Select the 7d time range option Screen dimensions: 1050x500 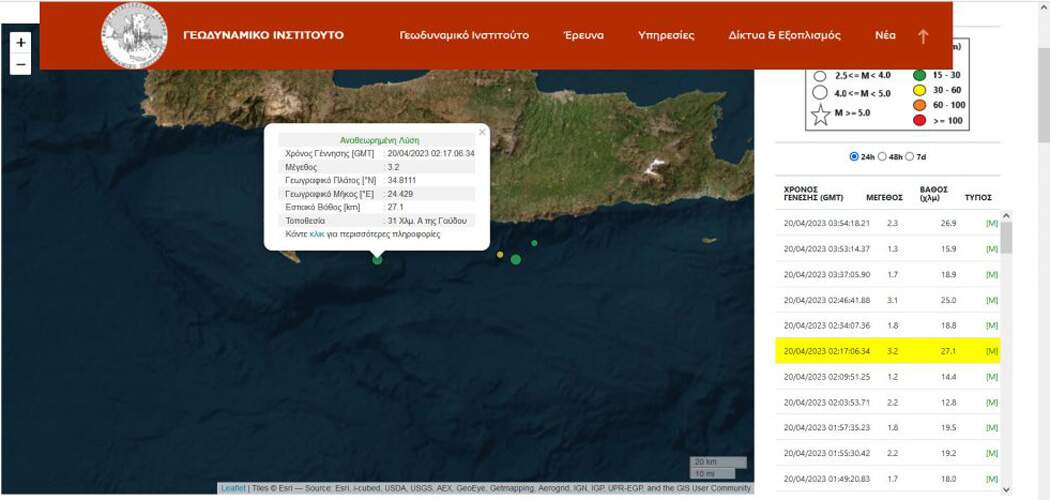tap(909, 157)
